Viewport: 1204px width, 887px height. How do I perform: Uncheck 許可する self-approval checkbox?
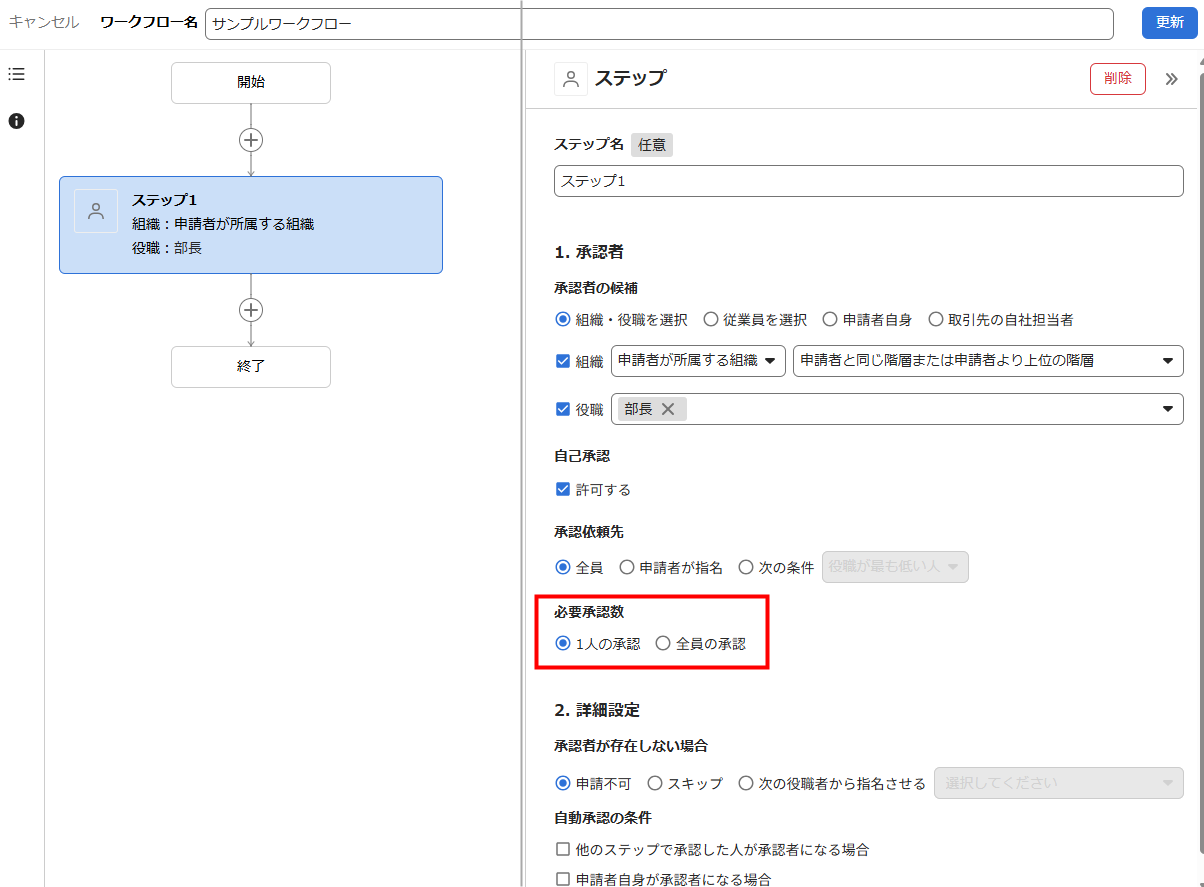point(563,490)
